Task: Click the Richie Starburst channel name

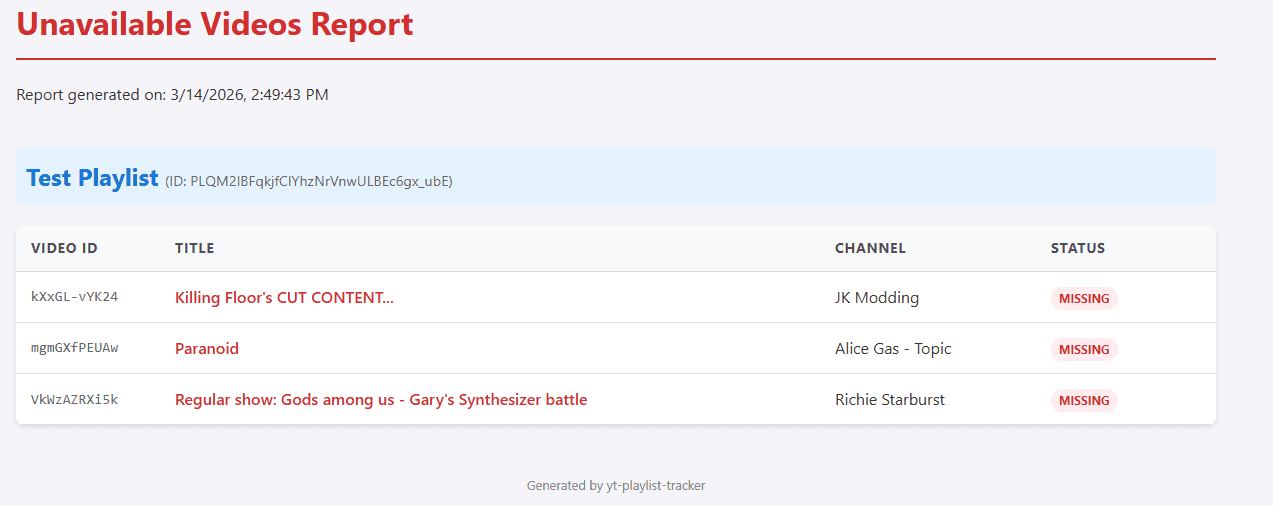Action: coord(890,400)
